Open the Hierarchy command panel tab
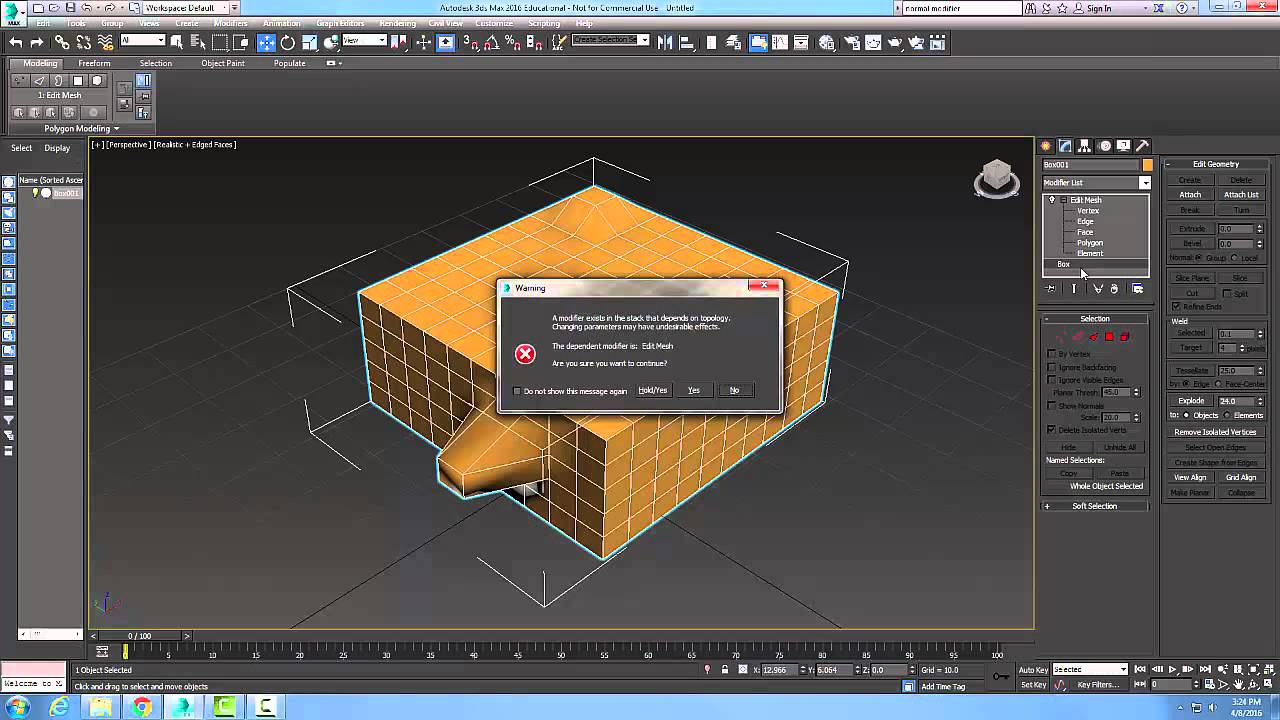1280x720 pixels. click(x=1085, y=146)
